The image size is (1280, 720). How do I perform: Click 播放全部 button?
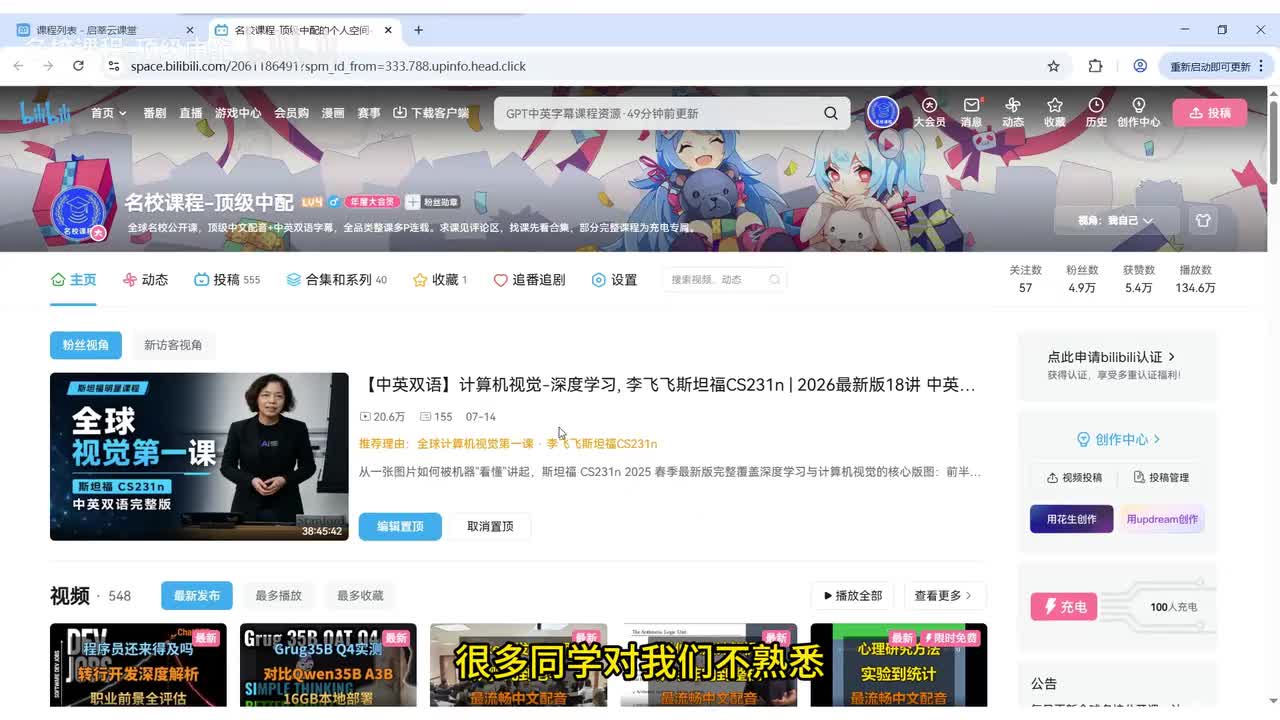[852, 596]
